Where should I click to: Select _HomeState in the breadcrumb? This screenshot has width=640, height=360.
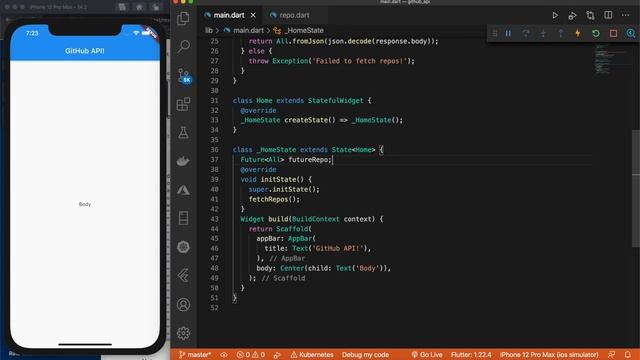click(304, 30)
